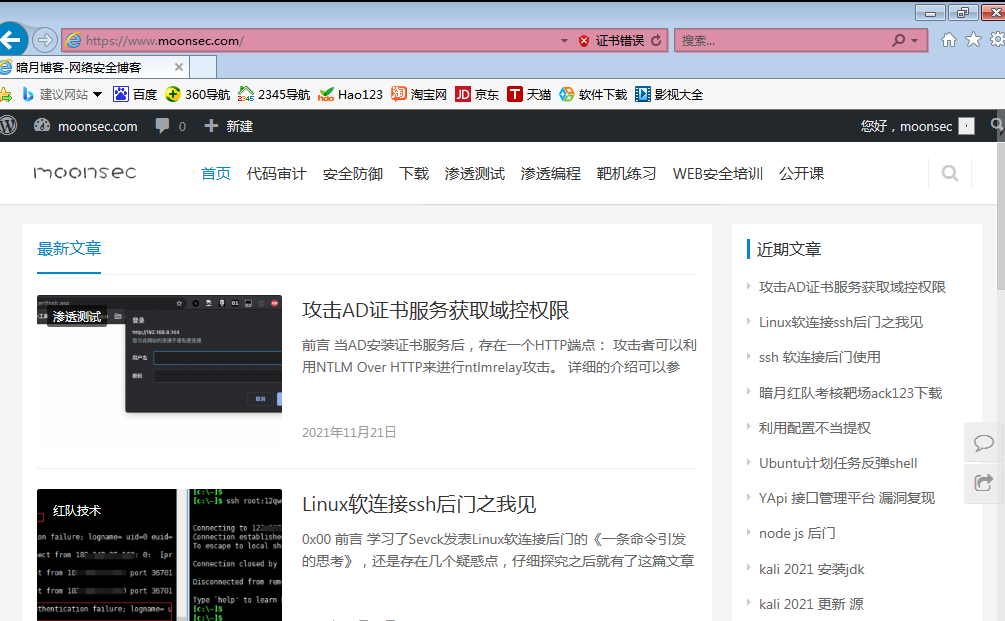Open sidebar link 攻击AD证书服务获取域控权限
The height and width of the screenshot is (621, 1005).
[852, 287]
